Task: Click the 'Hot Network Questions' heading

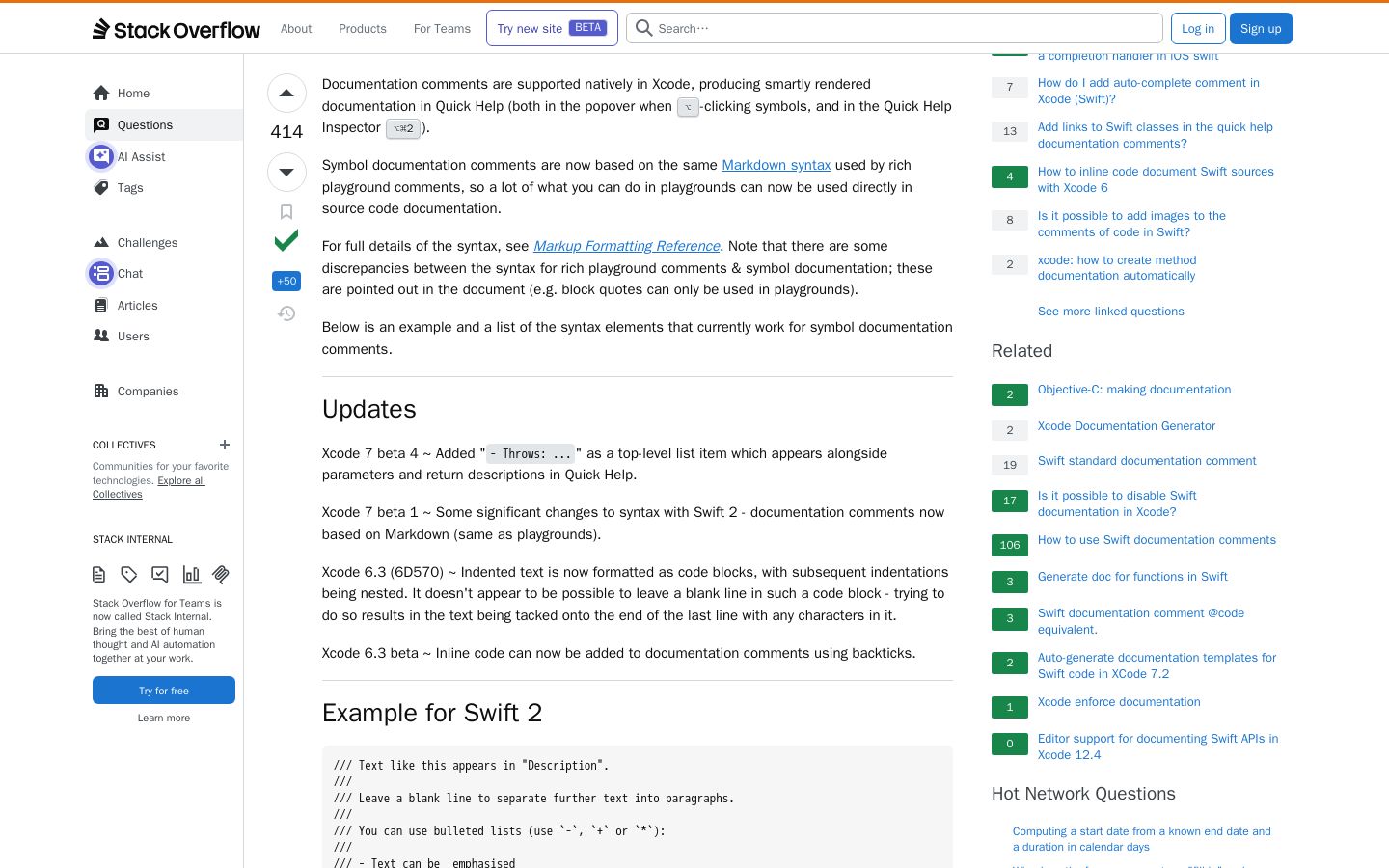Action: pyautogui.click(x=1083, y=794)
